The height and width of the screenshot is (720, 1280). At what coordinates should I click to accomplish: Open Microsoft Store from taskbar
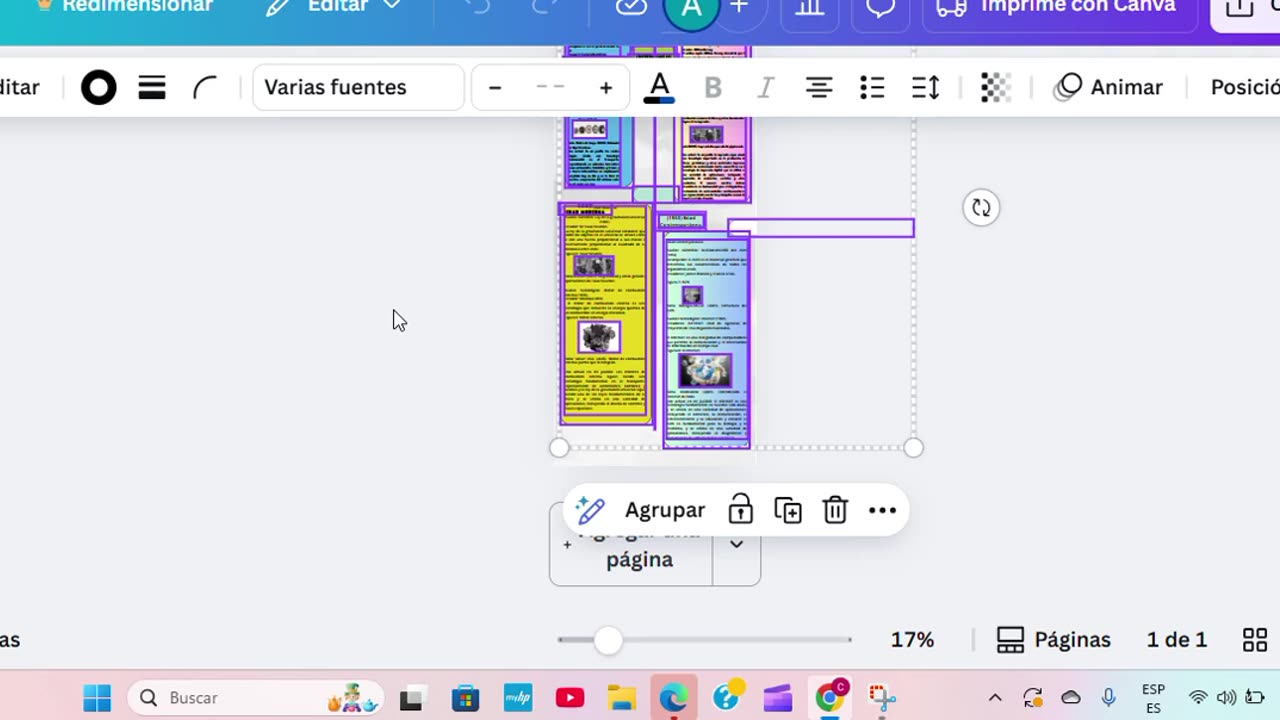465,698
